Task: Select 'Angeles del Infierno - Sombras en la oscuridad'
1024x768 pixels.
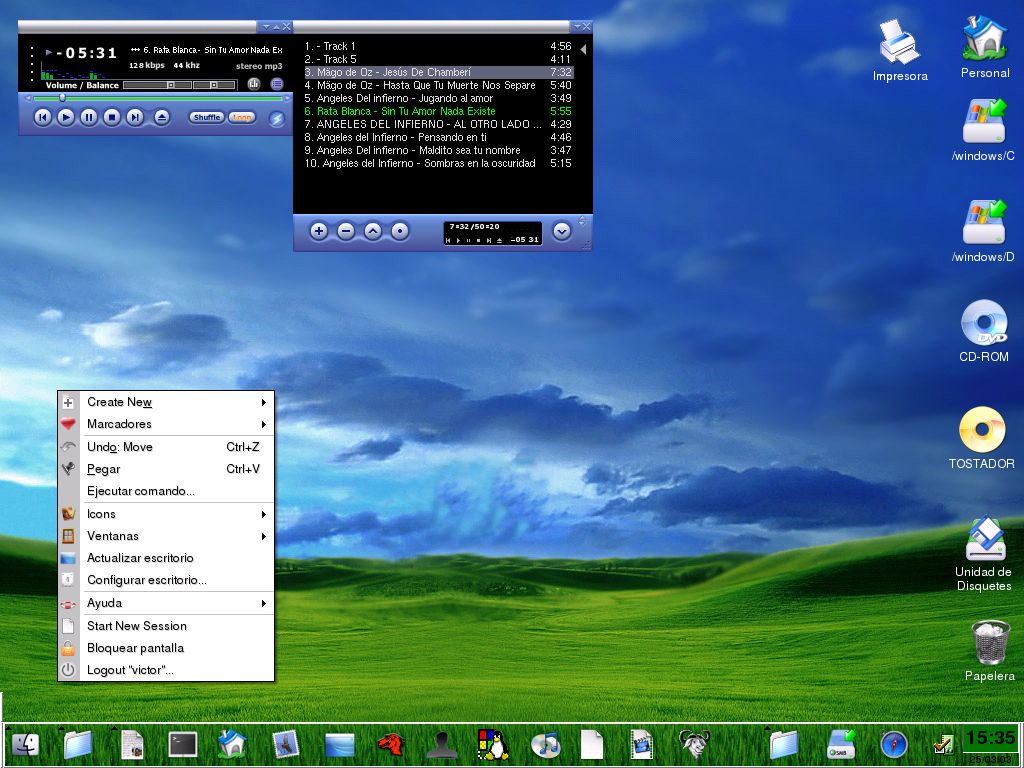Action: coord(438,163)
